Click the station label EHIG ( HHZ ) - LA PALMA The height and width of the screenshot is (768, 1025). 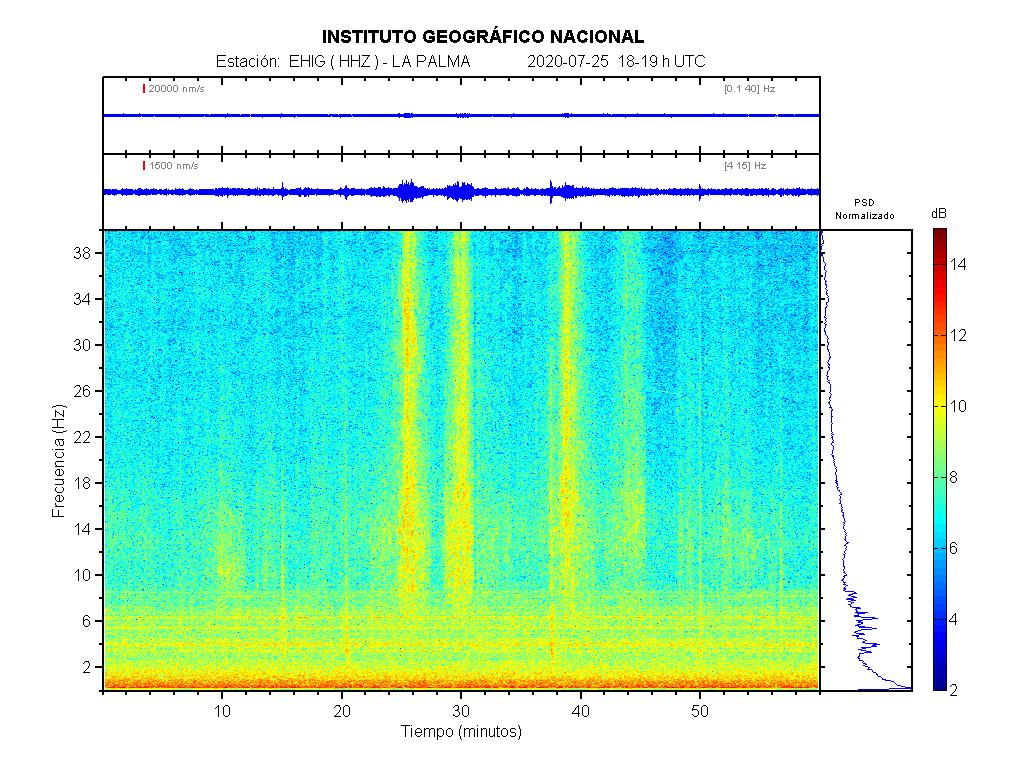point(379,62)
